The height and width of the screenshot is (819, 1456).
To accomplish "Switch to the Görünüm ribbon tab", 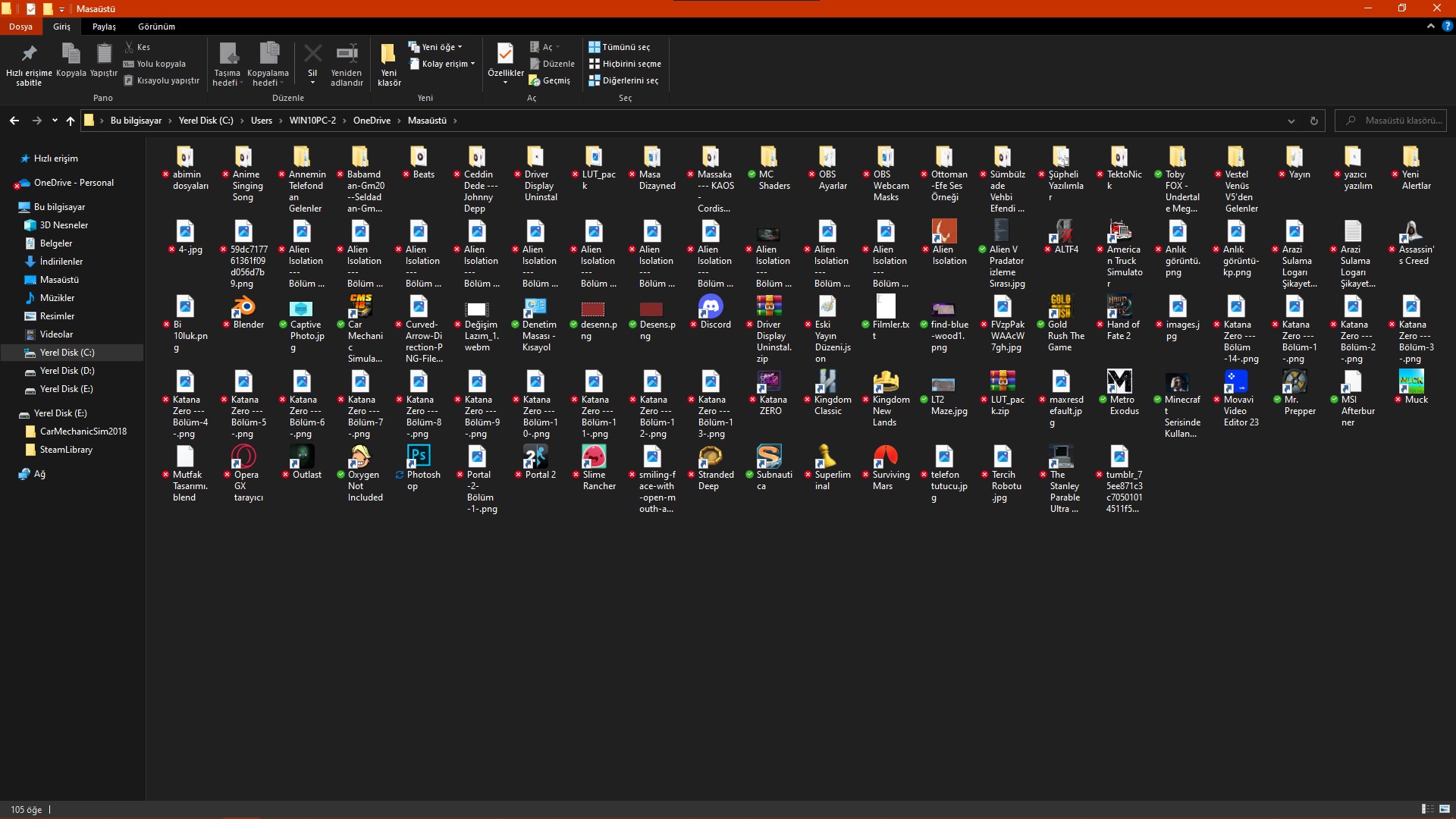I will pos(156,27).
